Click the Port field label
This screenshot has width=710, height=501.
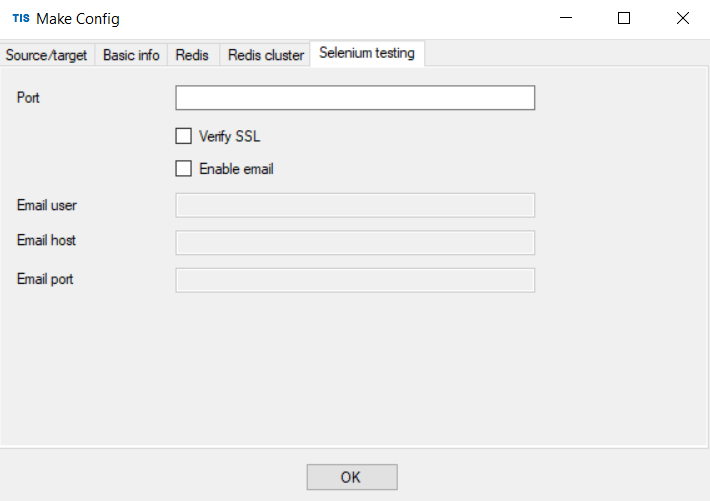coord(28,98)
